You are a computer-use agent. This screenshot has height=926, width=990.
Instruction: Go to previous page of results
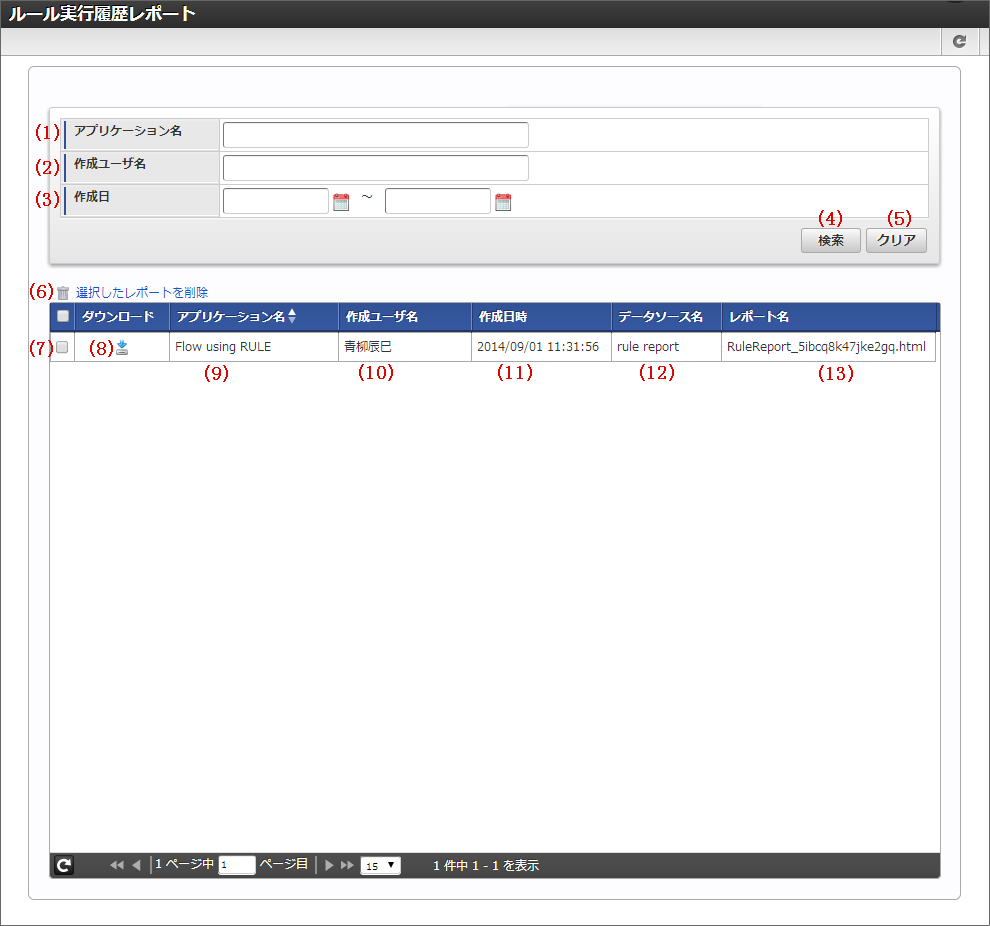(x=136, y=865)
